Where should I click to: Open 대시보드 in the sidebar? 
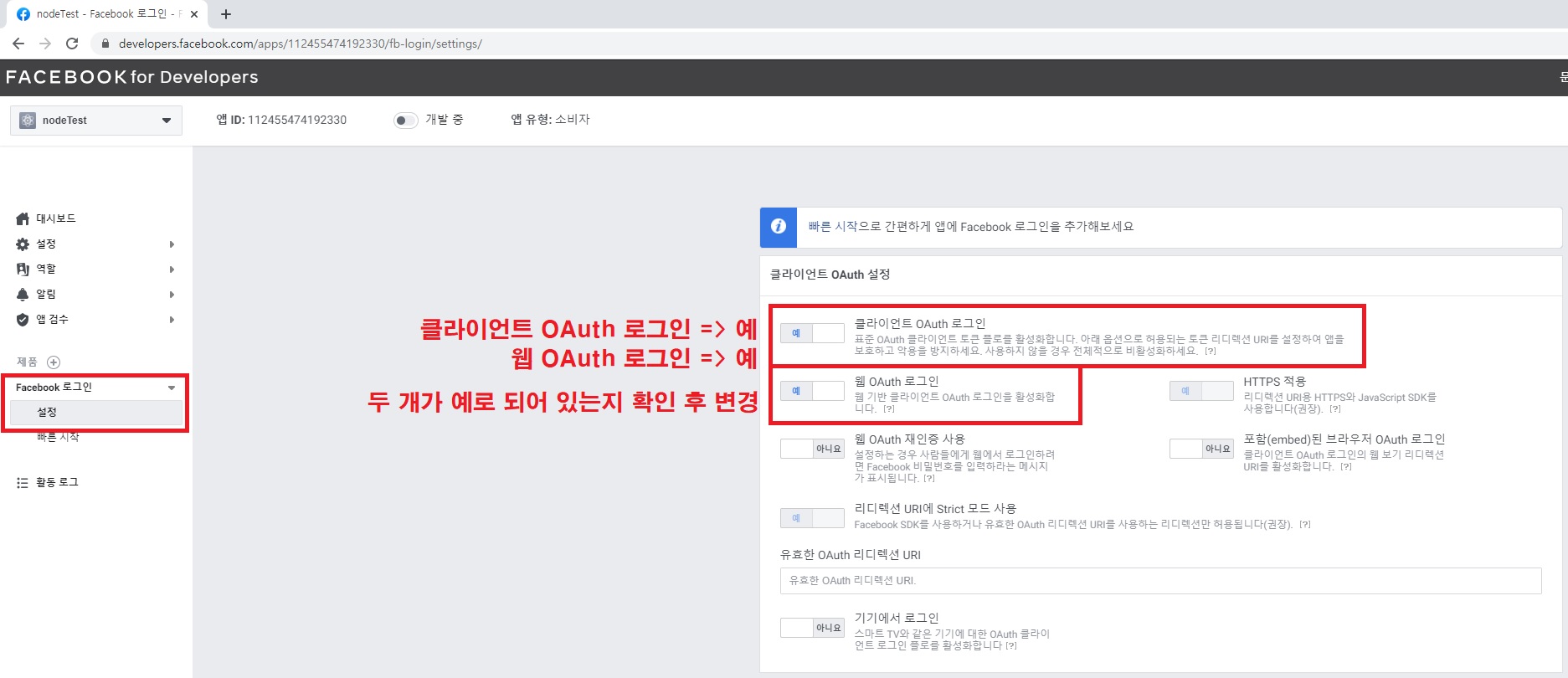[x=55, y=218]
